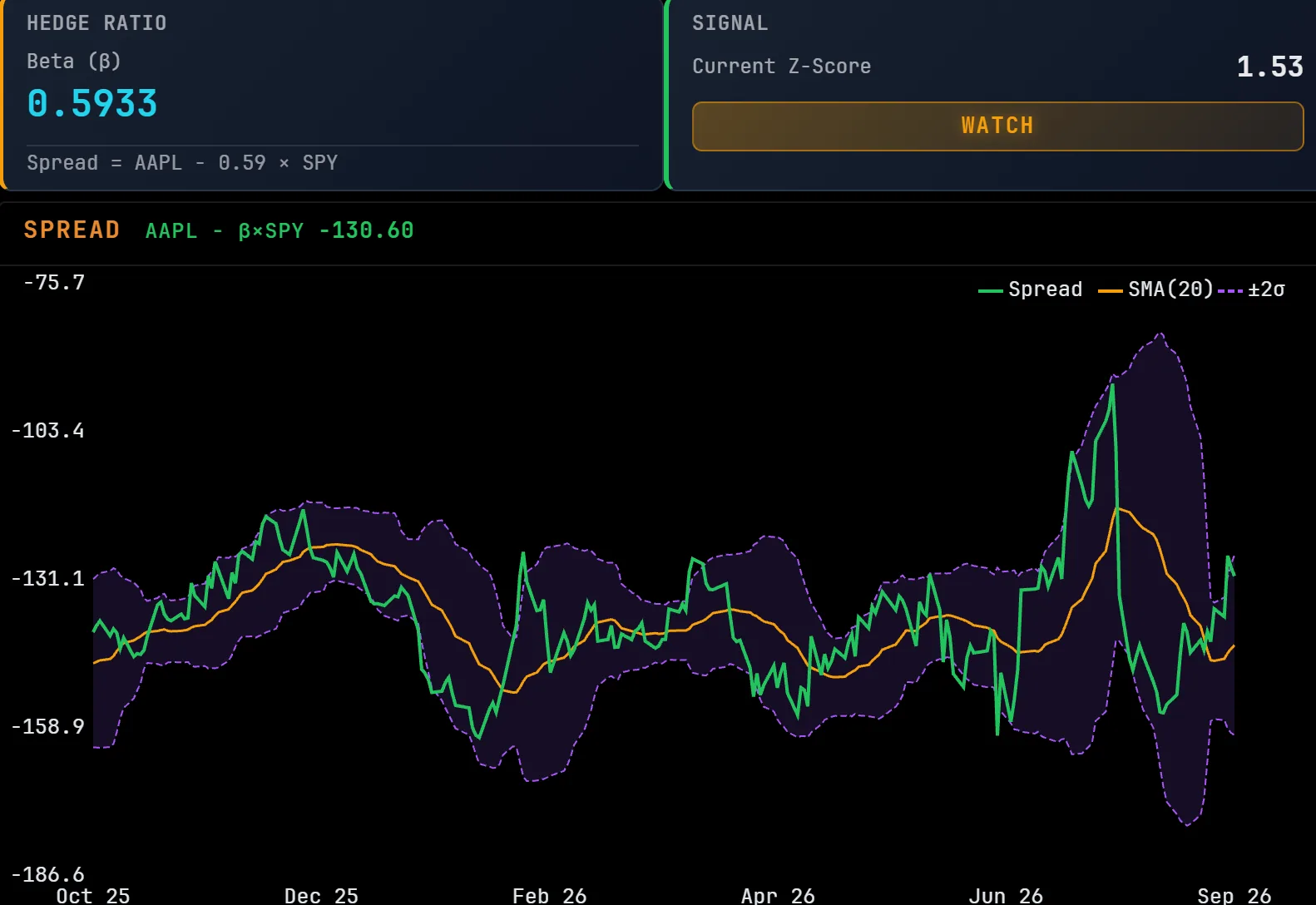Click the Z-Score value 1.53

tap(1269, 67)
